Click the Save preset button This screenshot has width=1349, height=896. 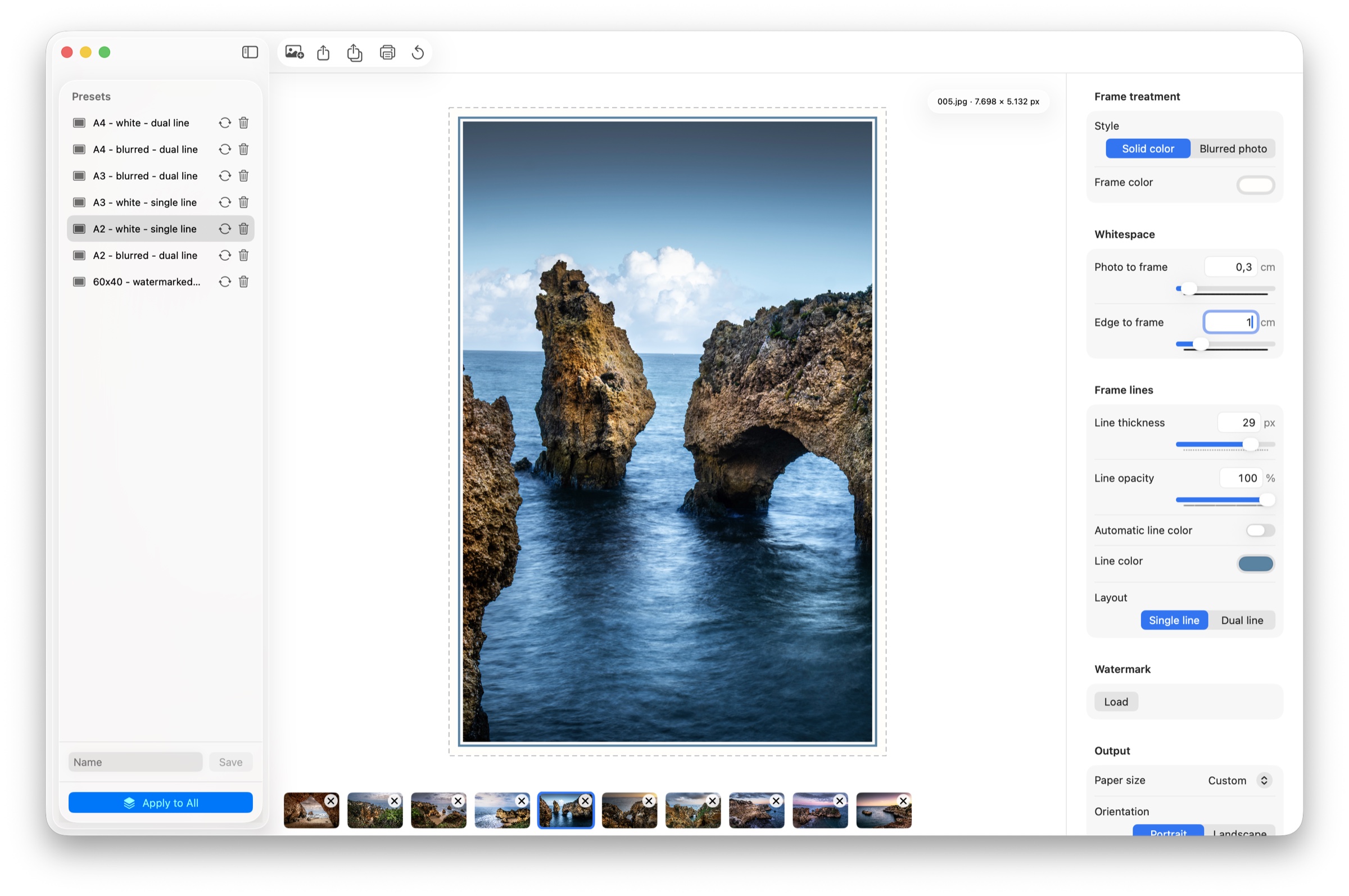pyautogui.click(x=230, y=762)
